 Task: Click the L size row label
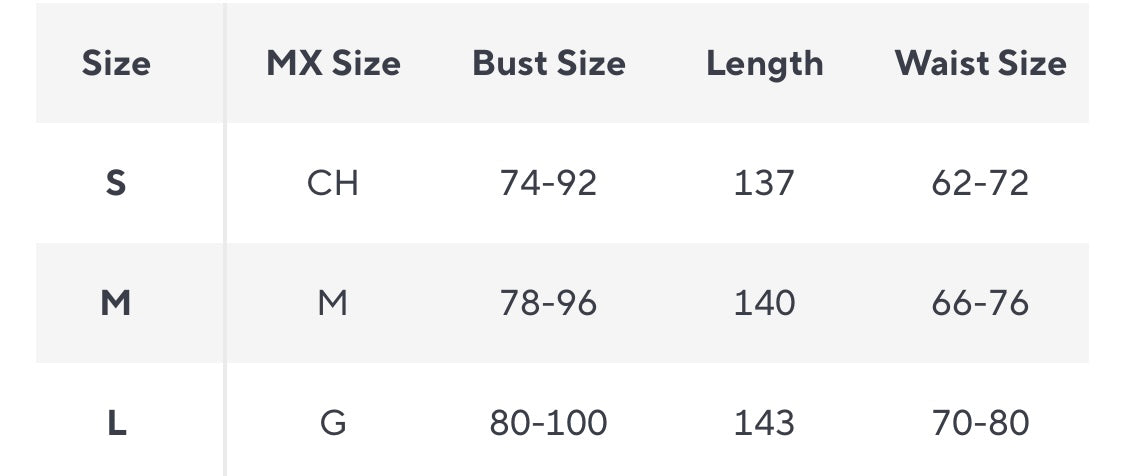[116, 423]
